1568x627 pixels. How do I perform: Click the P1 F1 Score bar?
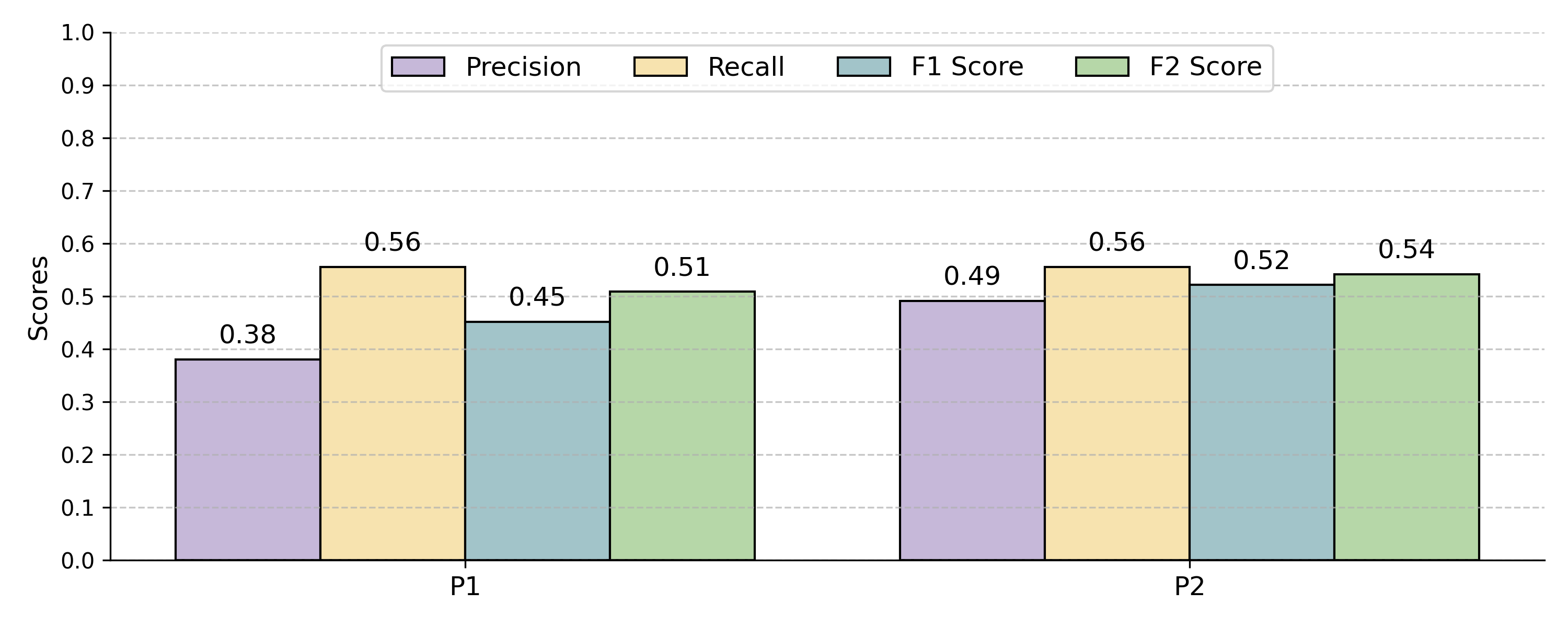point(537,442)
